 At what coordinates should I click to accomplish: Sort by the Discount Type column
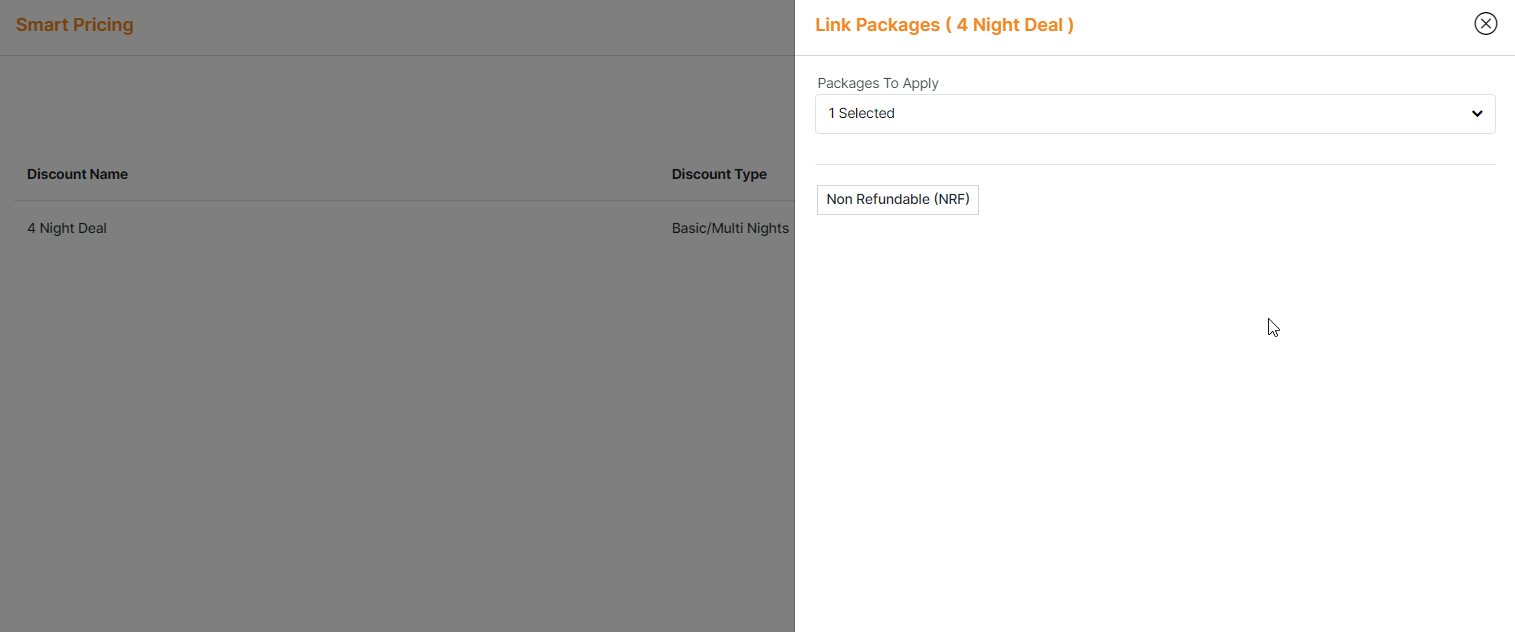719,173
